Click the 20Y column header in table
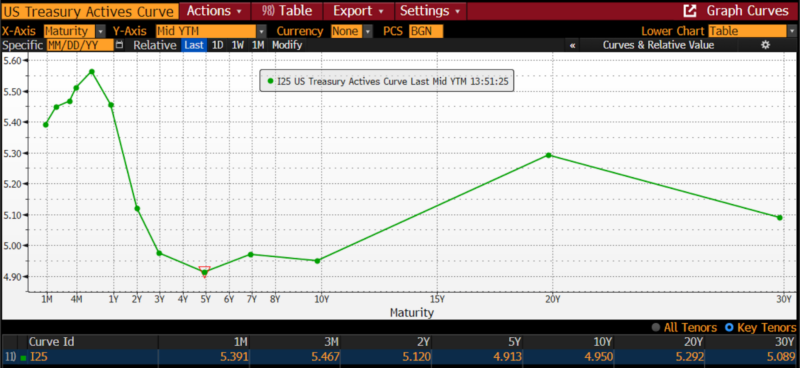This screenshot has height=368, width=800. 693,341
